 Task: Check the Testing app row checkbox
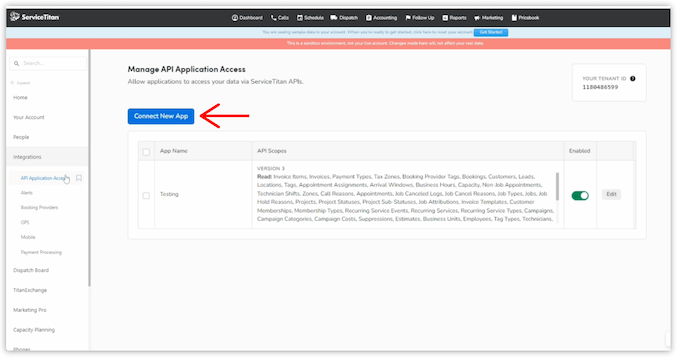click(146, 196)
